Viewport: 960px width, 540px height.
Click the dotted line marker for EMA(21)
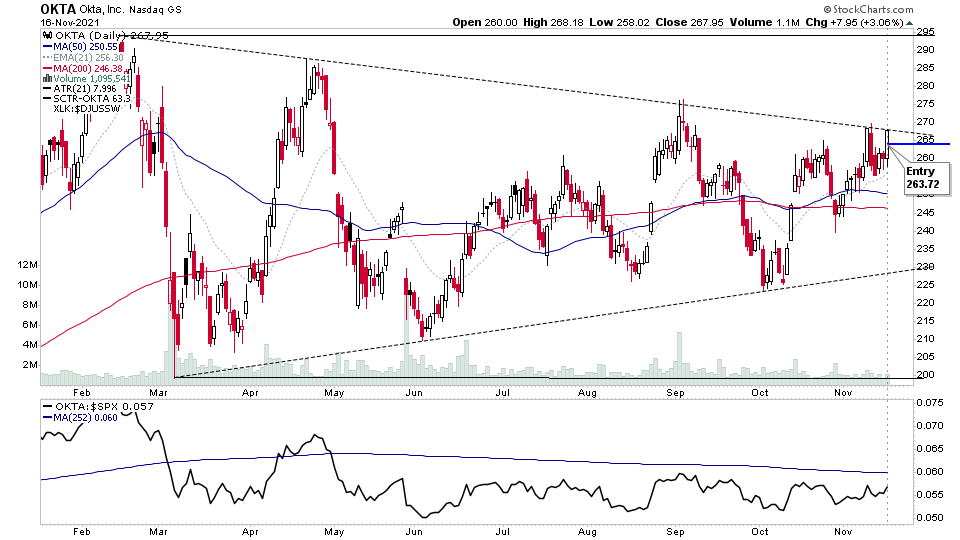[x=47, y=58]
